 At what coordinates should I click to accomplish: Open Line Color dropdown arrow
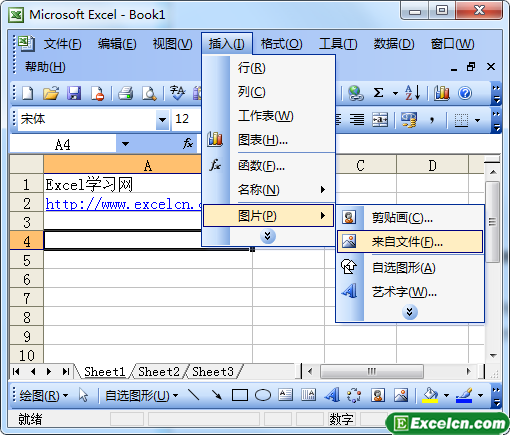coord(480,396)
